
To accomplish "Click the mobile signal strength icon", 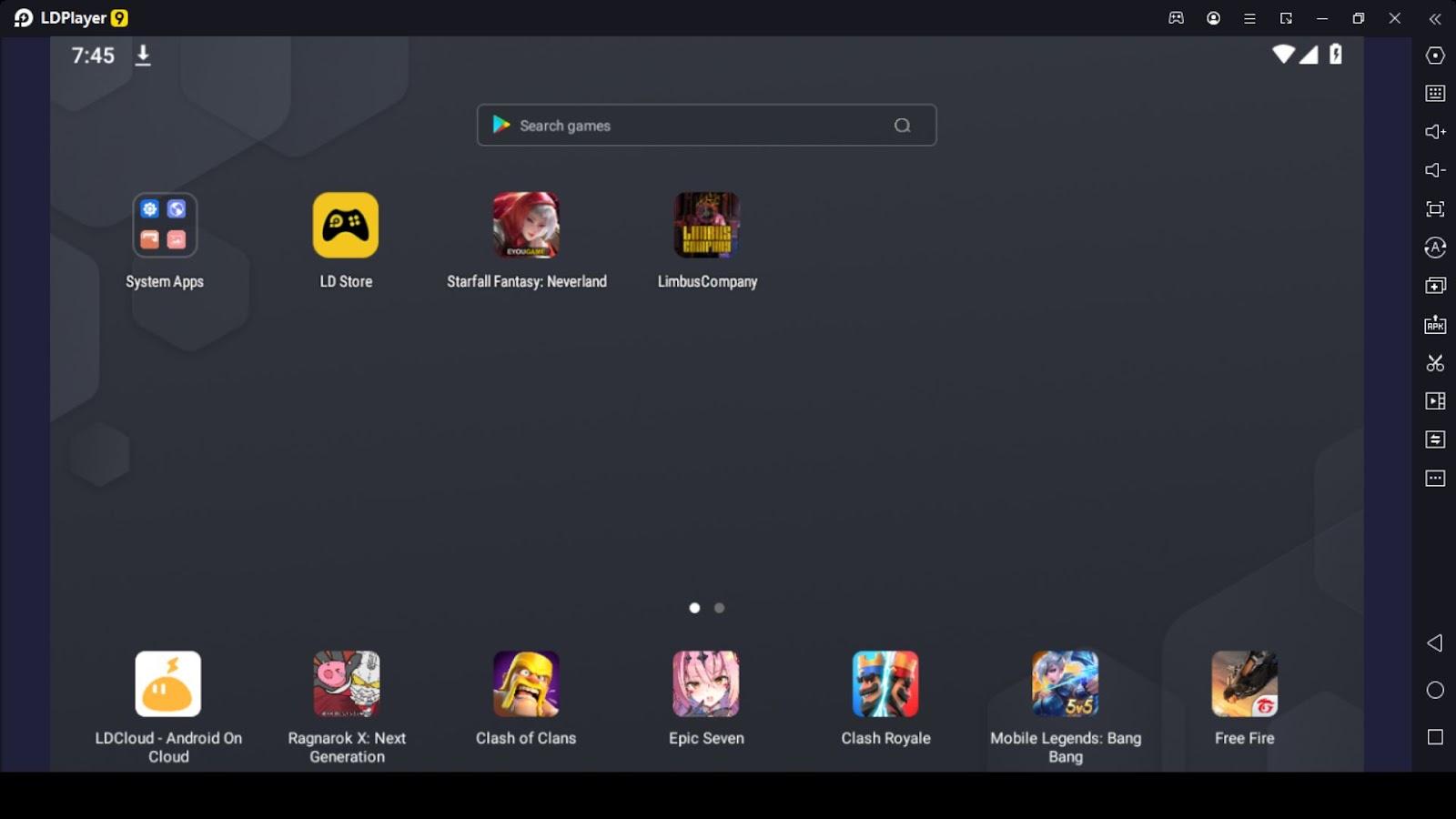I will tap(1309, 55).
